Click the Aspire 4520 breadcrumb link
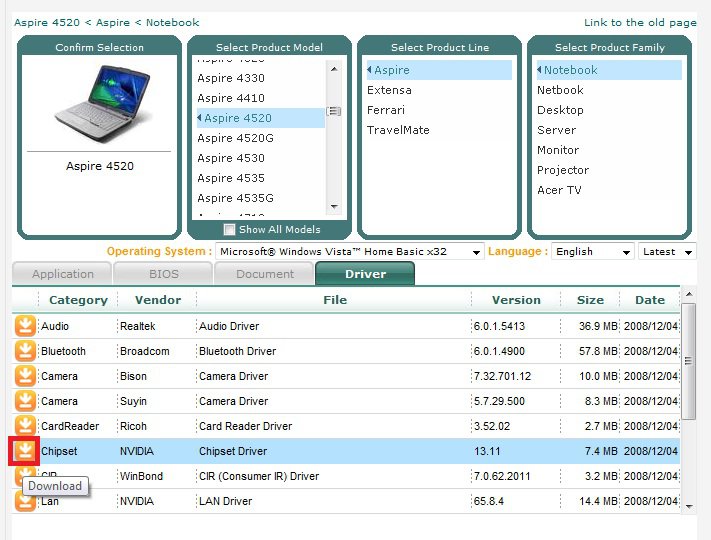Viewport: 711px width, 540px height. tap(47, 22)
